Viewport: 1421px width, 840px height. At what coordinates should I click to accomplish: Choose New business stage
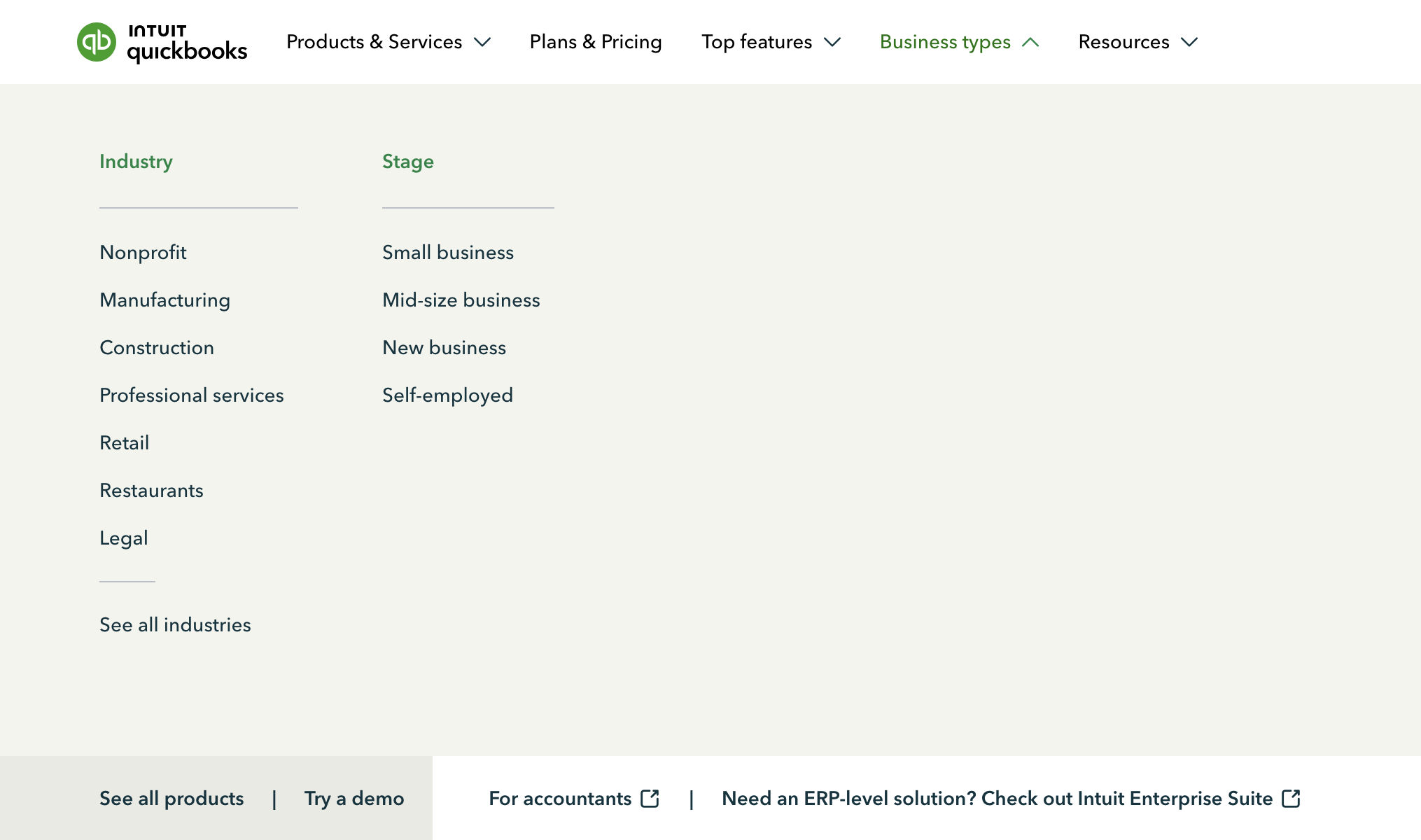(444, 347)
